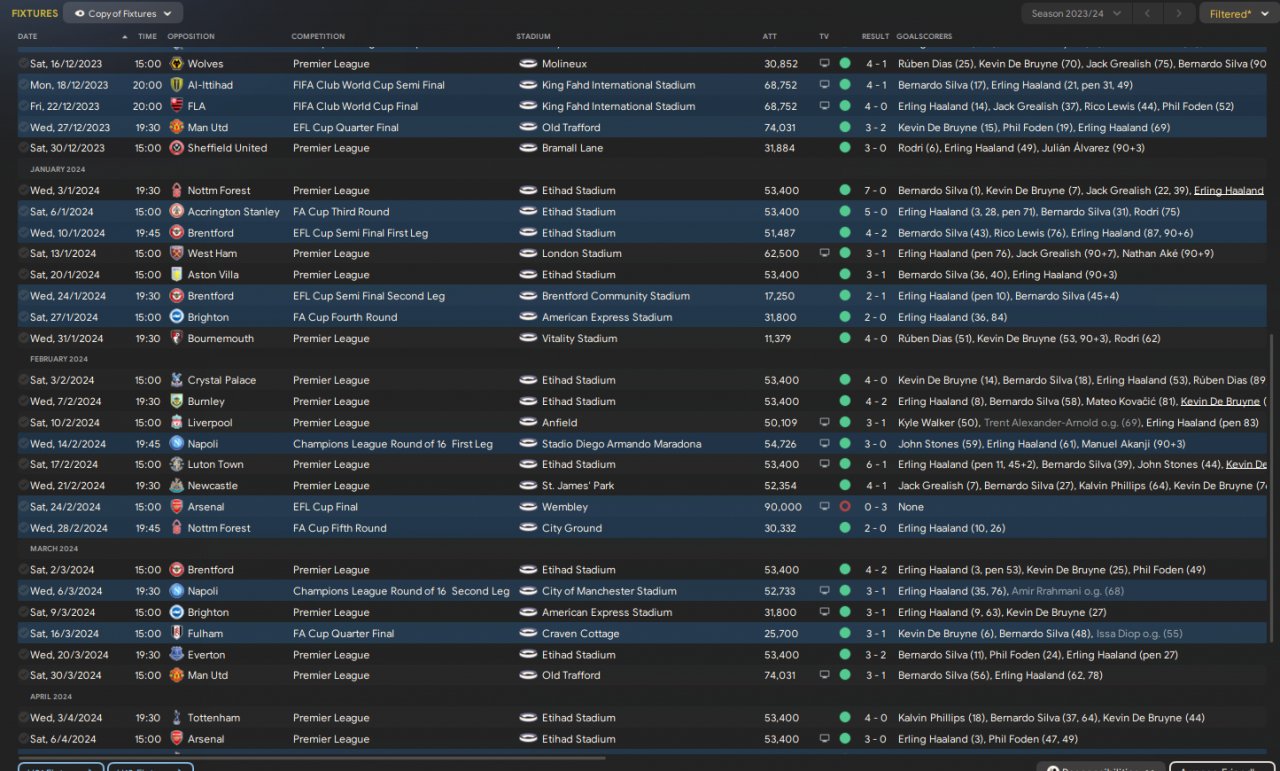This screenshot has width=1280, height=771.
Task: Open the Vitality Stadium link
Action: point(579,339)
